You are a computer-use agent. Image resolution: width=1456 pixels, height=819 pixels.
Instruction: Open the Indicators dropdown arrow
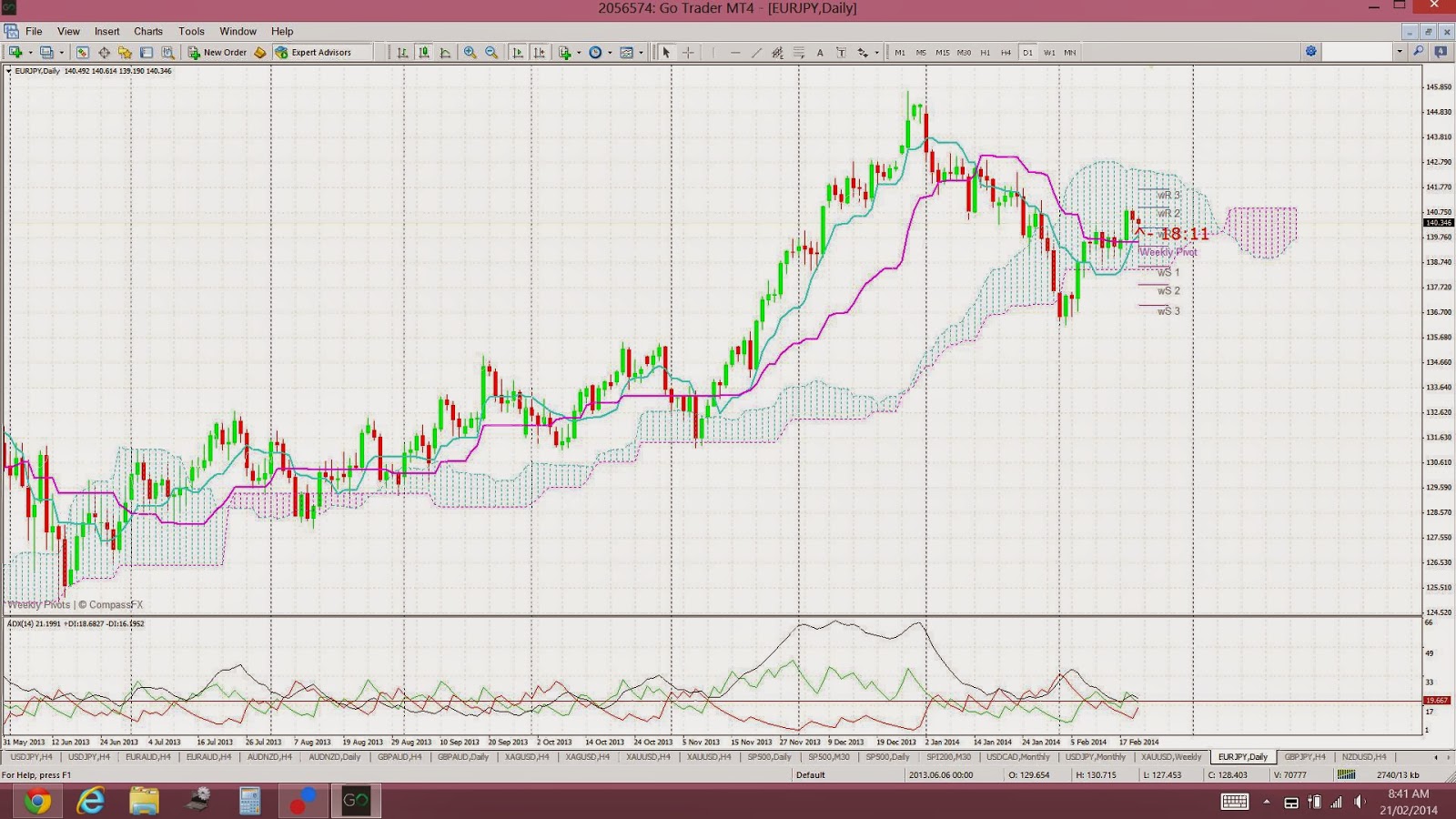(579, 52)
